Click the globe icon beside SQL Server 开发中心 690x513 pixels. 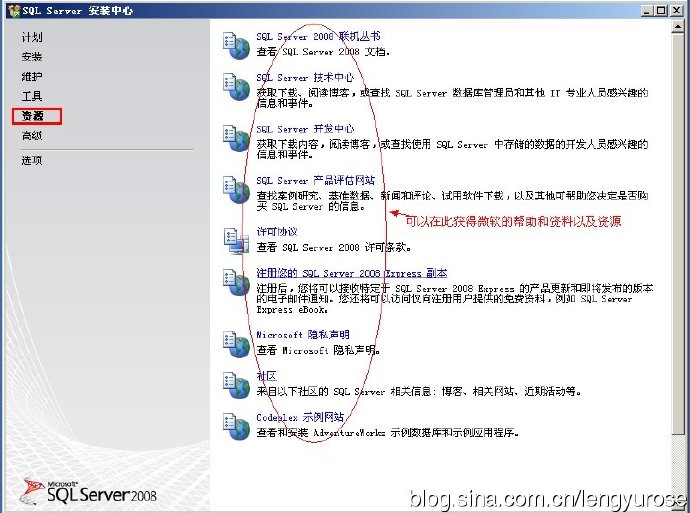[236, 138]
